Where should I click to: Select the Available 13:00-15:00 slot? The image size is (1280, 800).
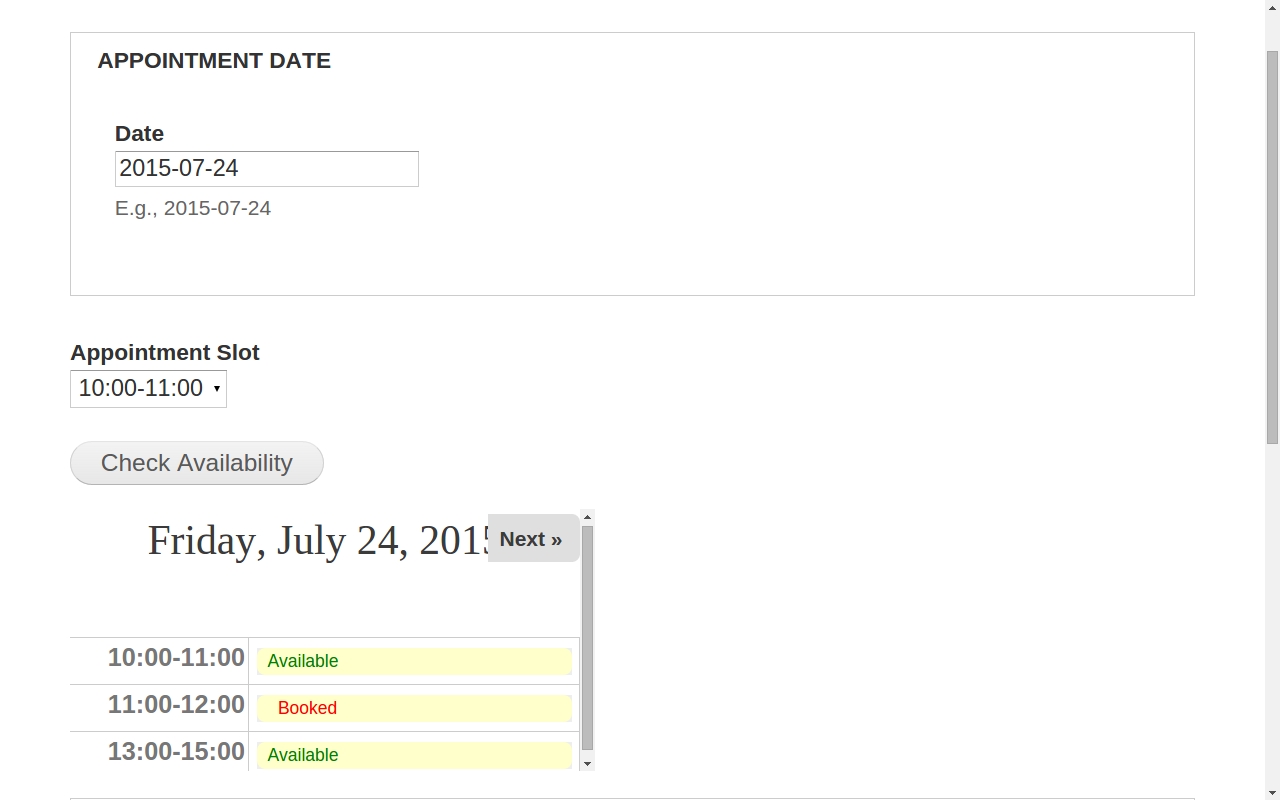tap(414, 755)
